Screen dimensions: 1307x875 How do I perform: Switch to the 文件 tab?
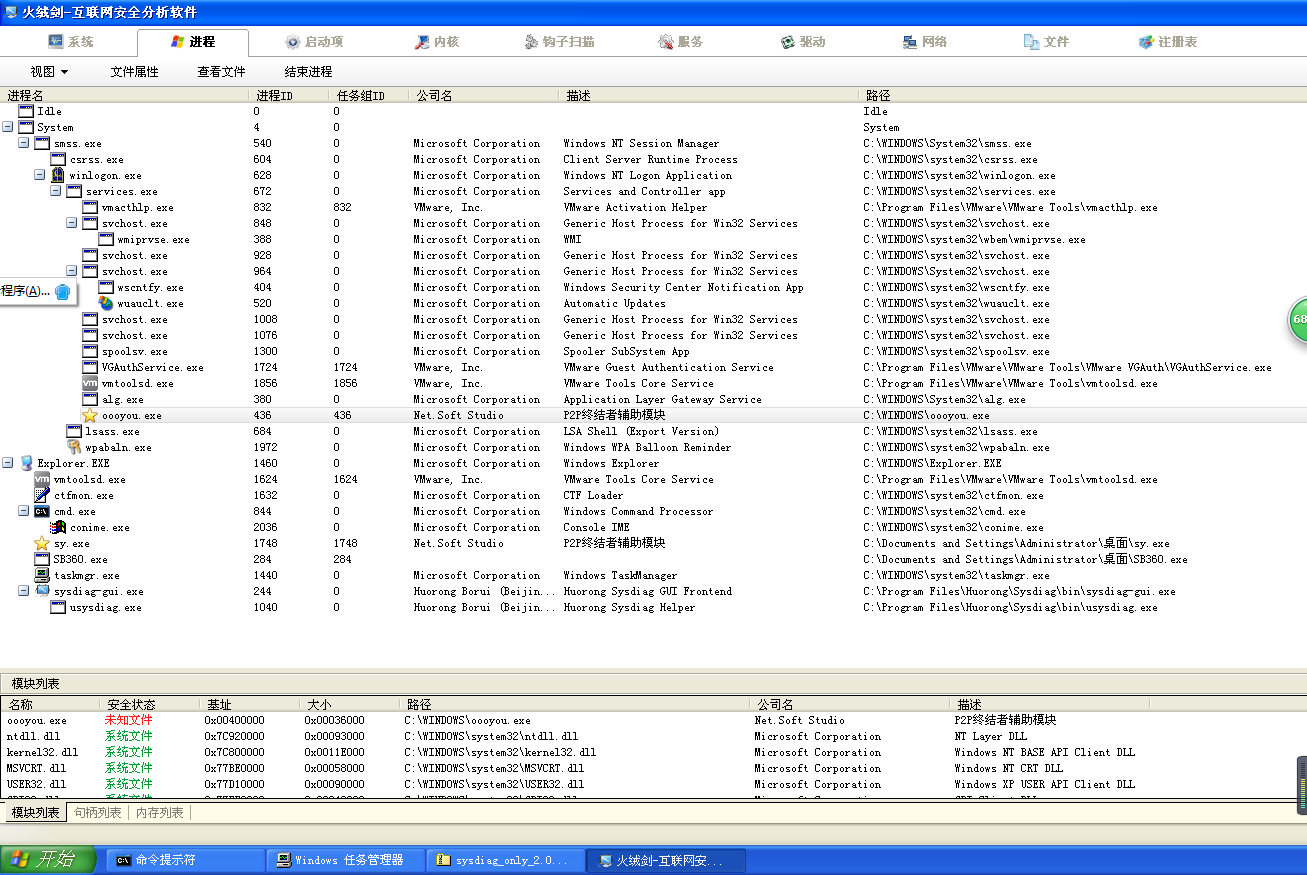[1047, 42]
